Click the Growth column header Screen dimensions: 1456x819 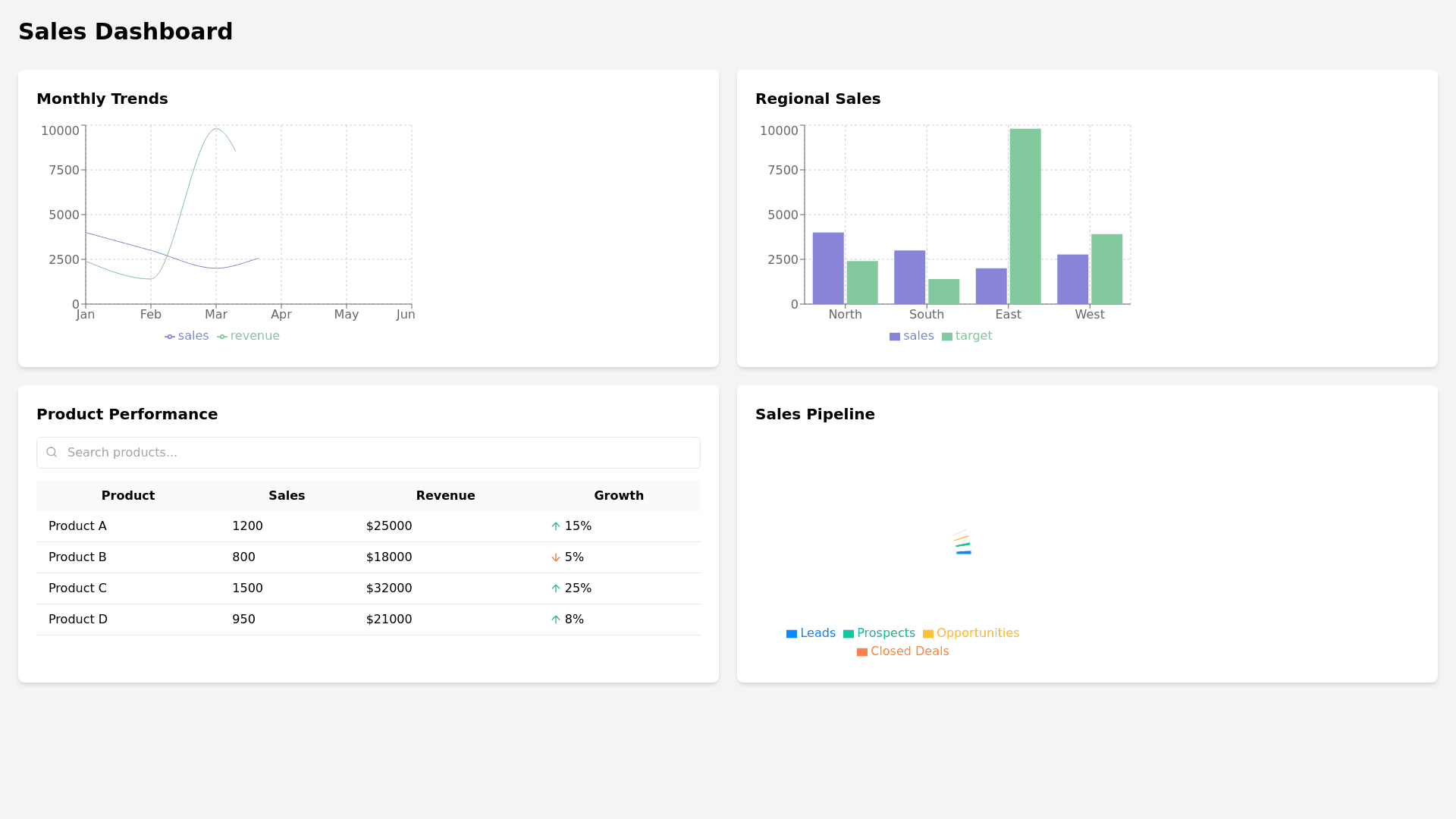[619, 495]
